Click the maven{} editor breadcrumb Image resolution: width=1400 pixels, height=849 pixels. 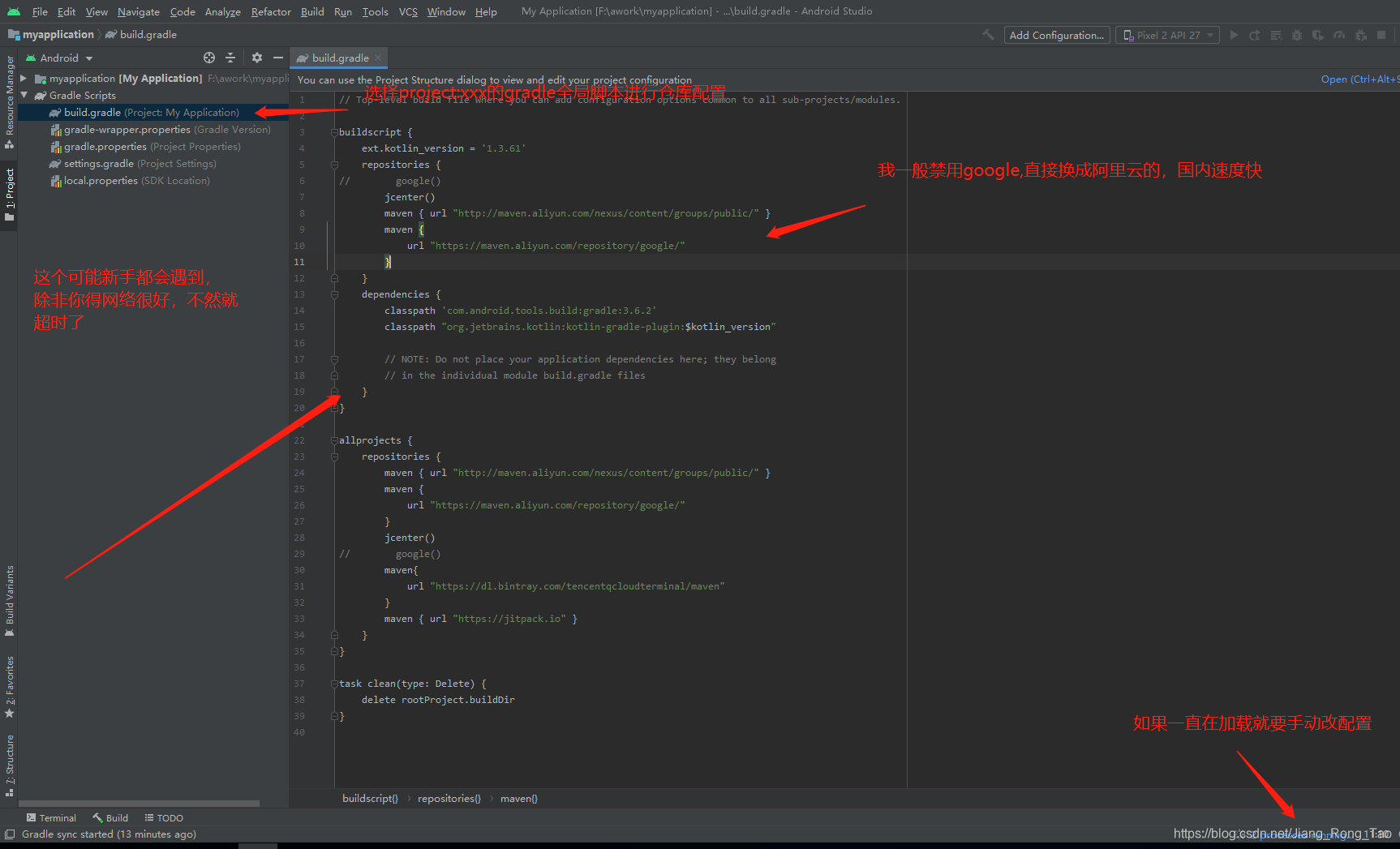(519, 799)
